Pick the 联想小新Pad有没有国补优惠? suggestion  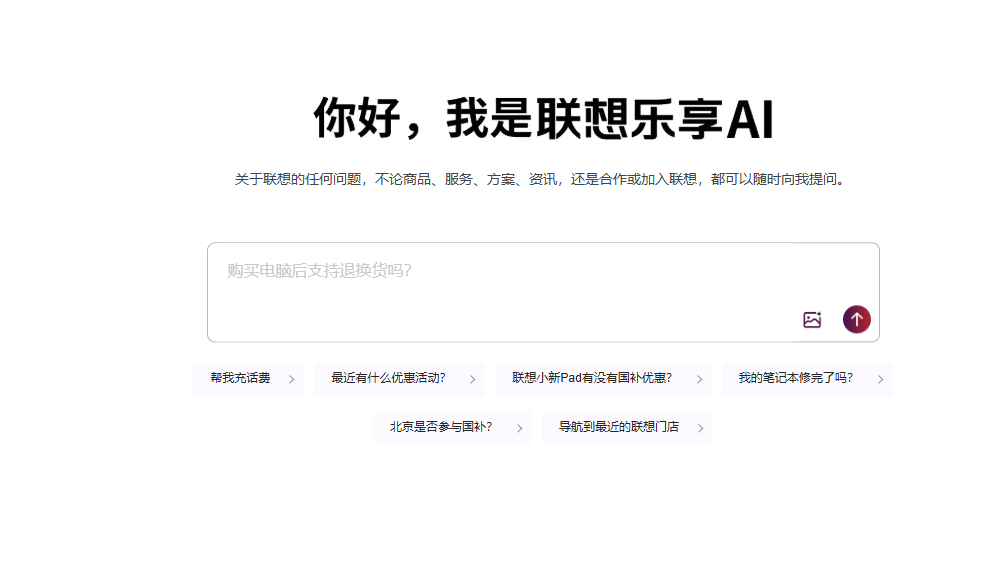tap(603, 379)
